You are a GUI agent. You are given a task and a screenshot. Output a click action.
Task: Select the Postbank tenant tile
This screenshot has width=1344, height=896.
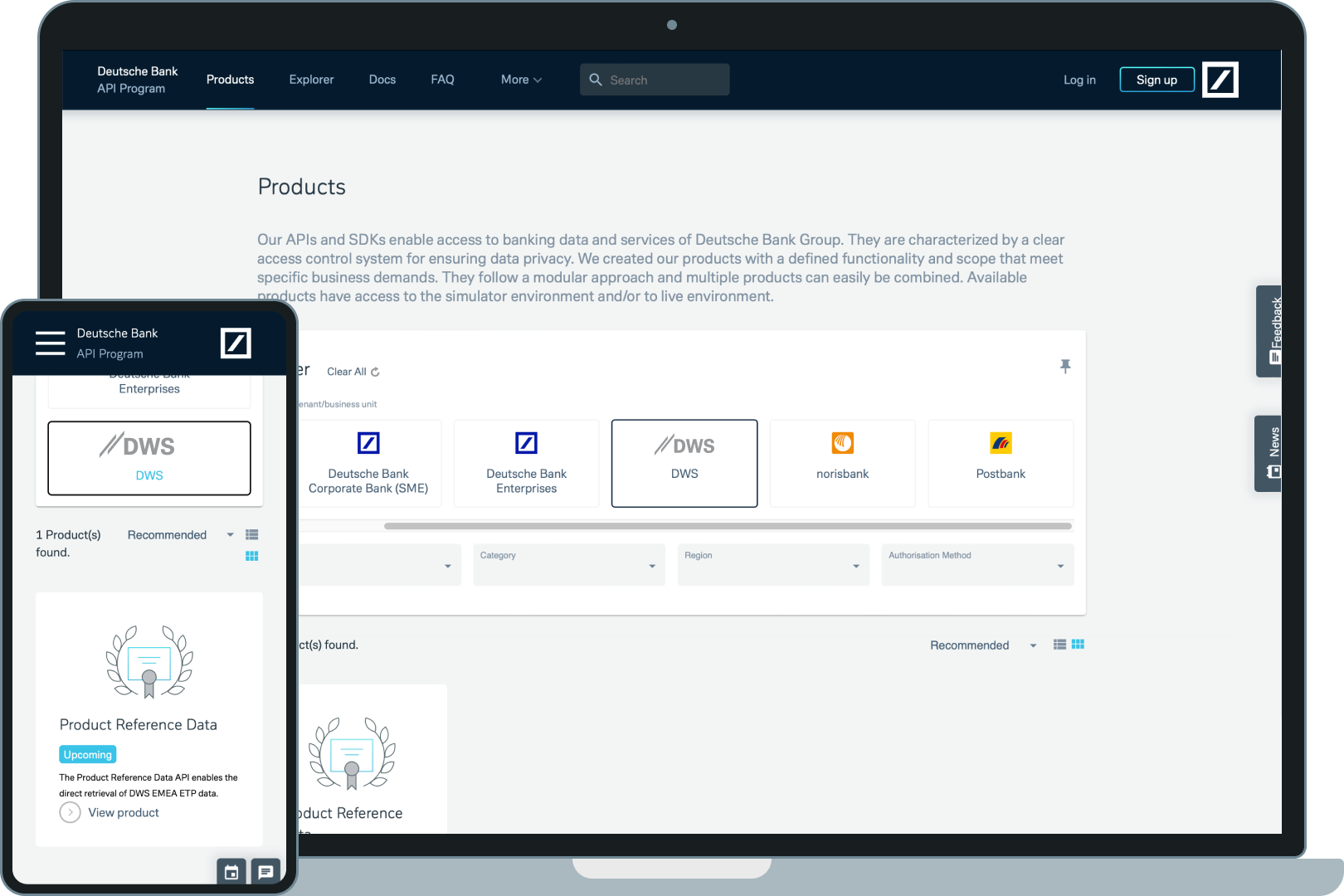tap(1001, 463)
